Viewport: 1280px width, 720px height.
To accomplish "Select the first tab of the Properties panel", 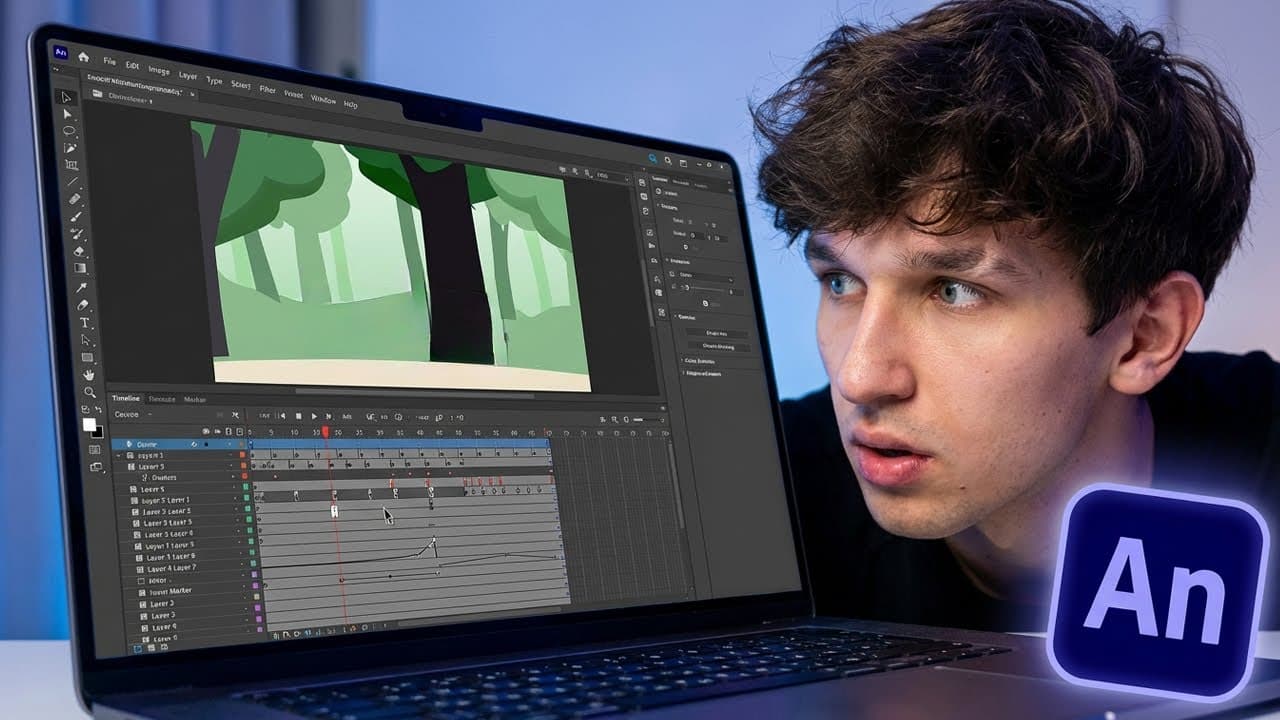I will point(660,180).
